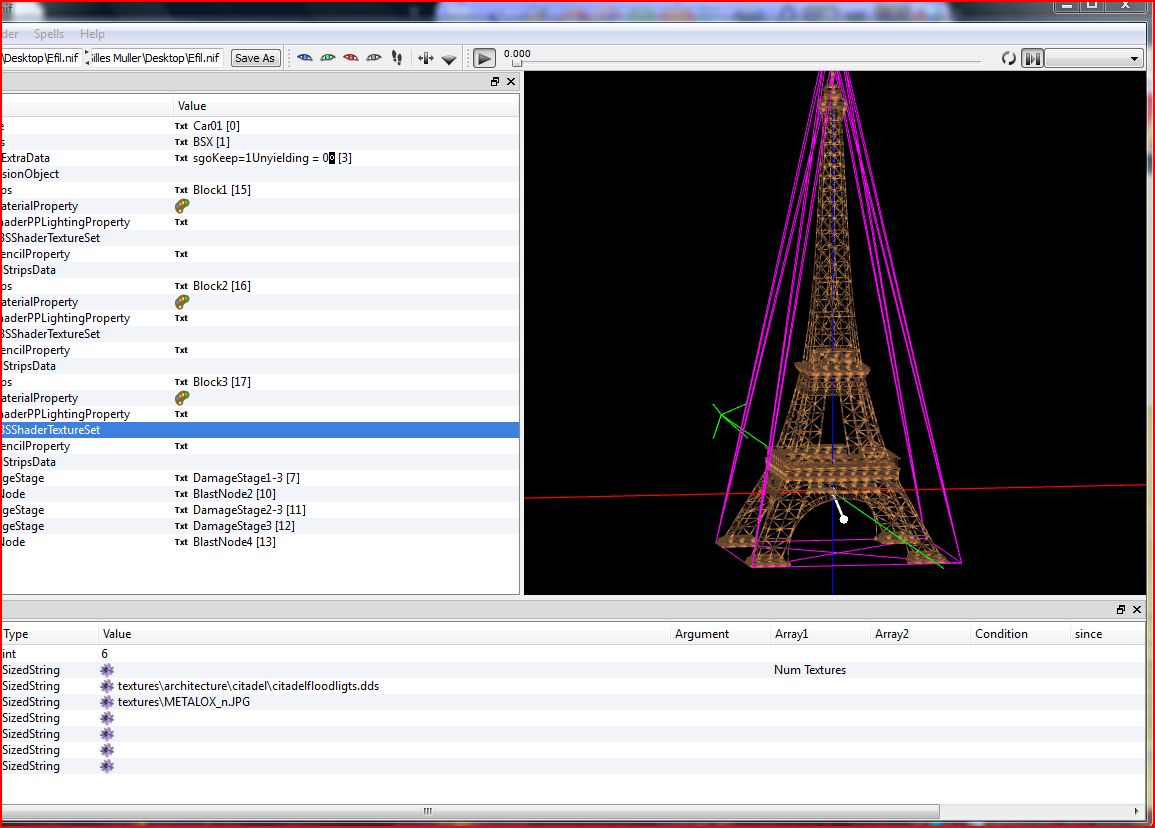
Task: Click the bottom horizontal scrollbar thumb
Action: coord(470,811)
